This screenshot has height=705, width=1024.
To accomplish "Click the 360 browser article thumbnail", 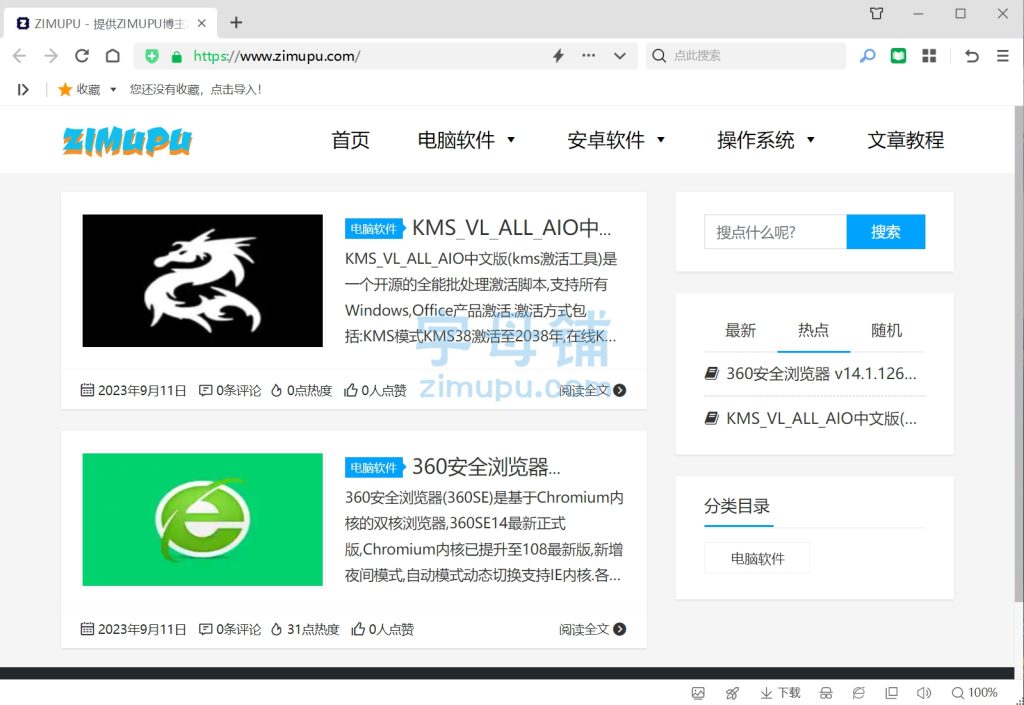I will tap(202, 520).
